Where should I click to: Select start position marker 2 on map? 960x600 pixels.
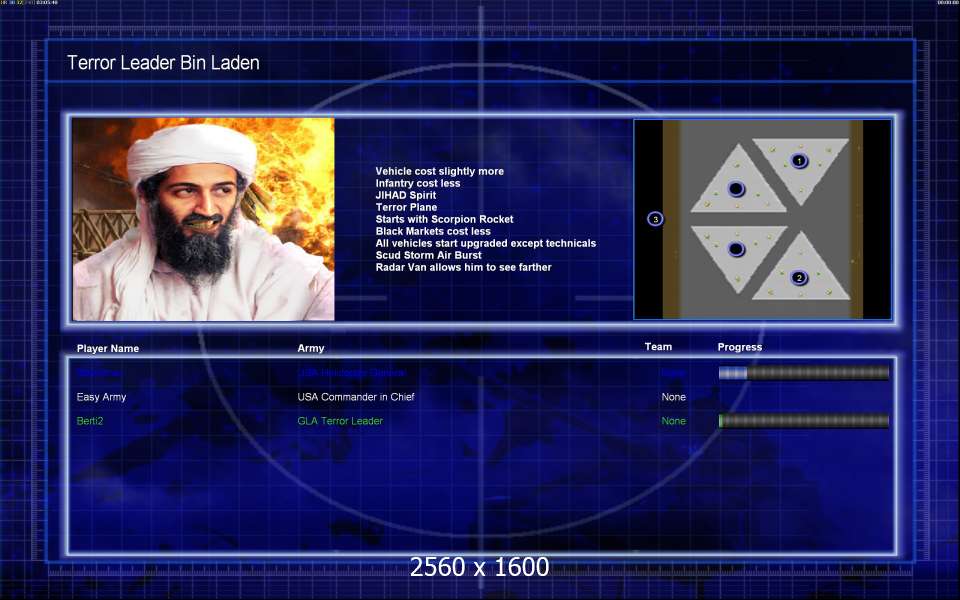click(799, 278)
